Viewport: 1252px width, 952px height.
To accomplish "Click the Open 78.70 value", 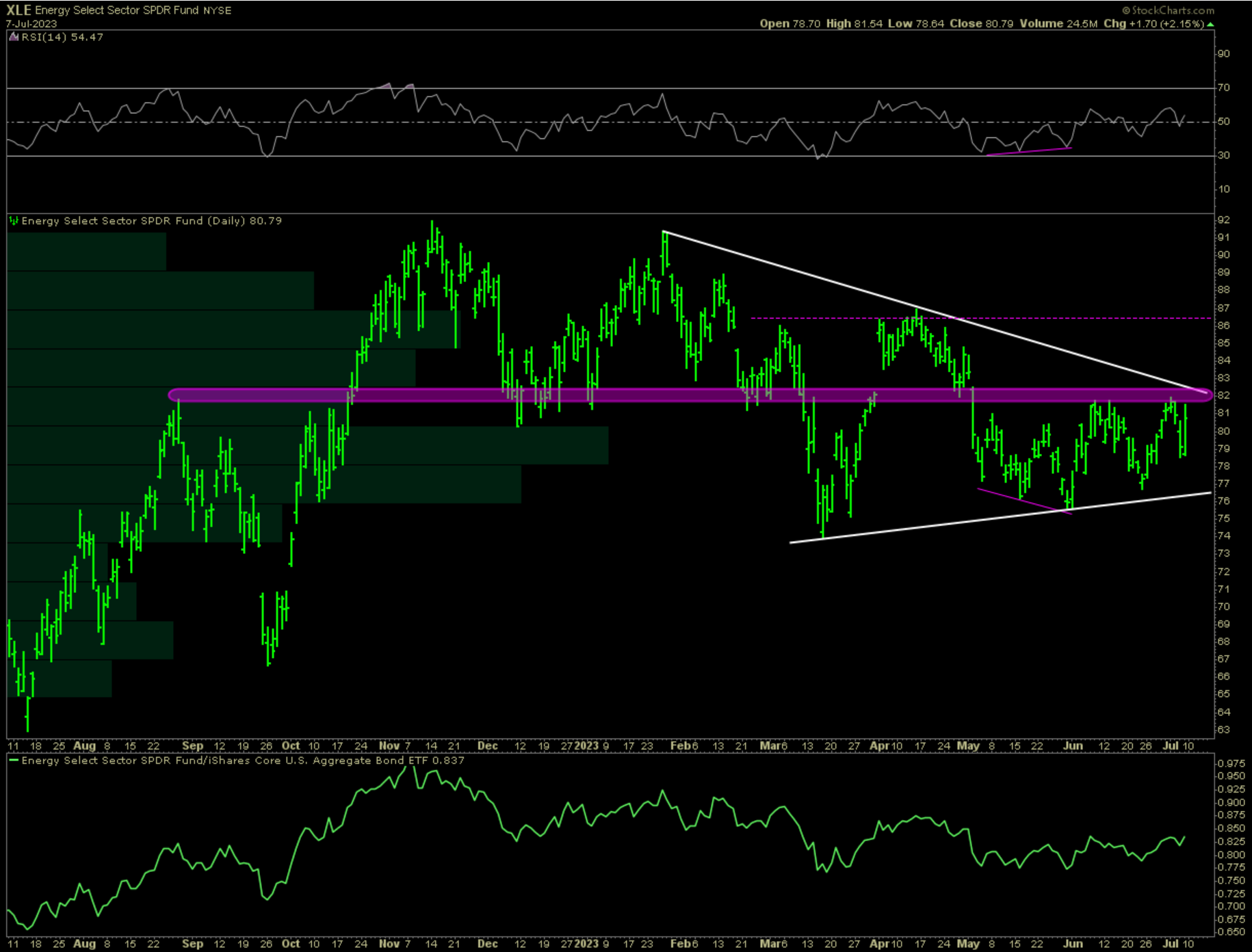I will pyautogui.click(x=790, y=24).
